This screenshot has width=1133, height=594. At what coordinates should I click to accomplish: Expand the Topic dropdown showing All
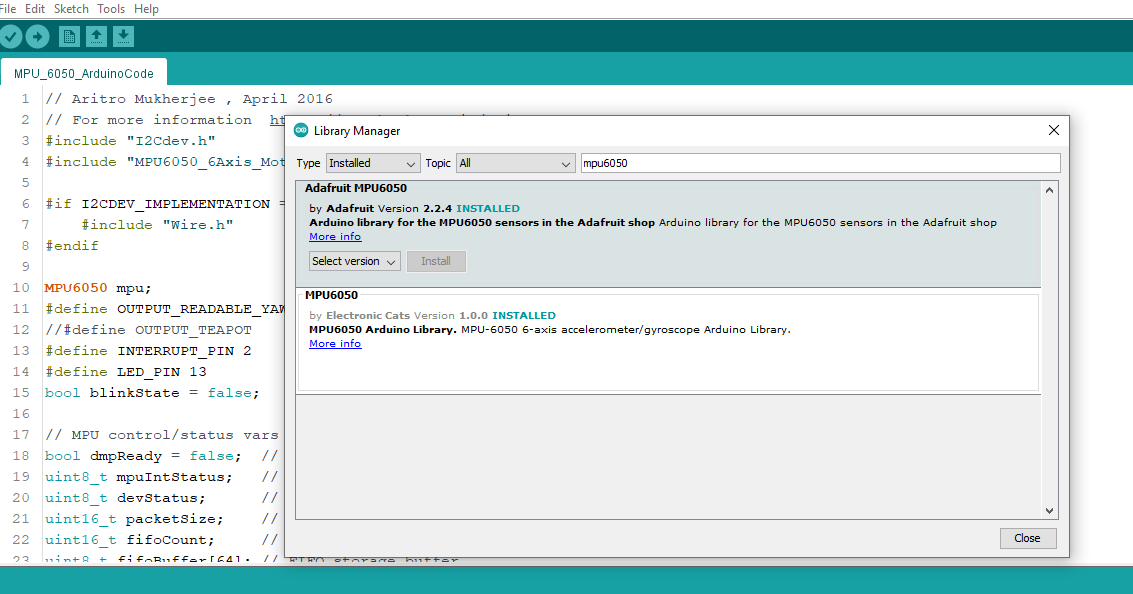pyautogui.click(x=516, y=163)
